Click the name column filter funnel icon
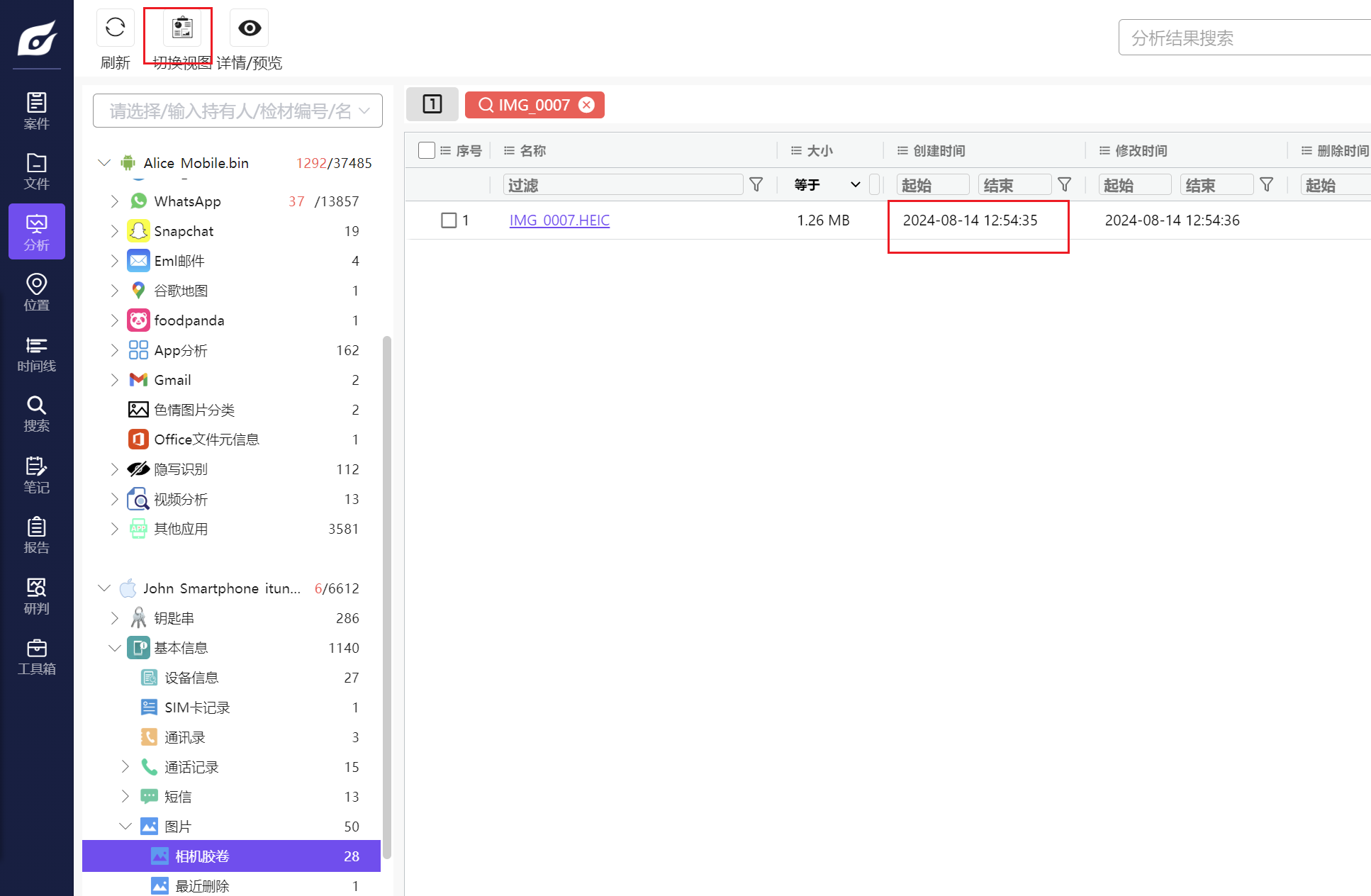The width and height of the screenshot is (1371, 896). tap(756, 185)
